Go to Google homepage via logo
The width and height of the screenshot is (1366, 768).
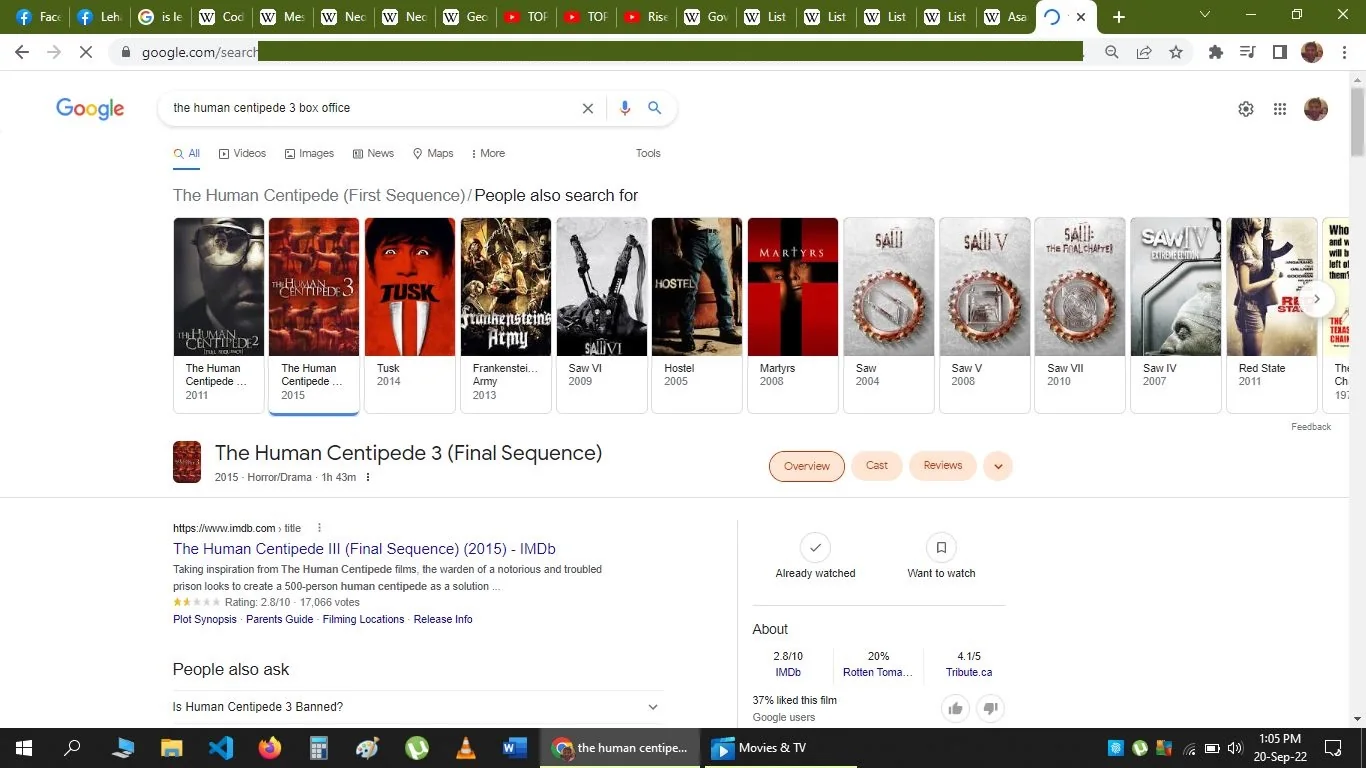coord(90,109)
